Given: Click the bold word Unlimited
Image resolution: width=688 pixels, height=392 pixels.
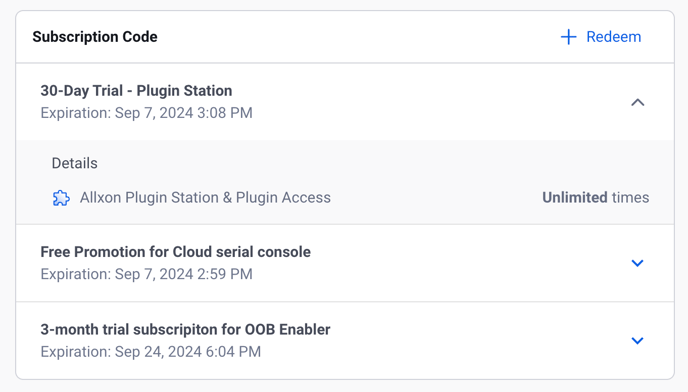Looking at the screenshot, I should click(x=575, y=198).
